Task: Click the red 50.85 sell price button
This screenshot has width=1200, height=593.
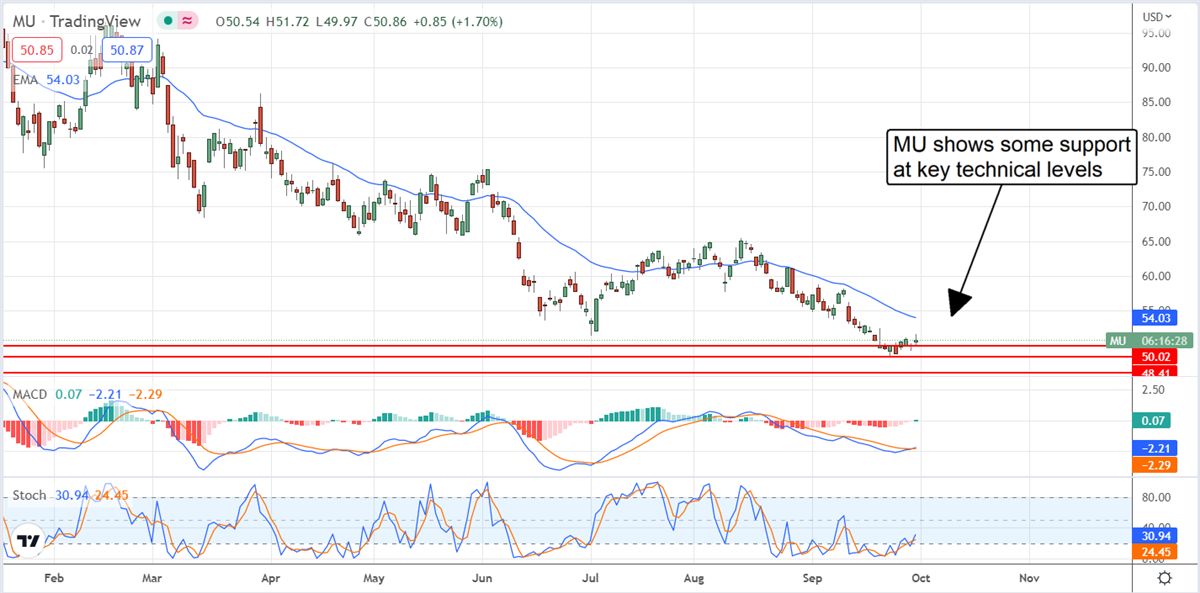Action: coord(37,49)
